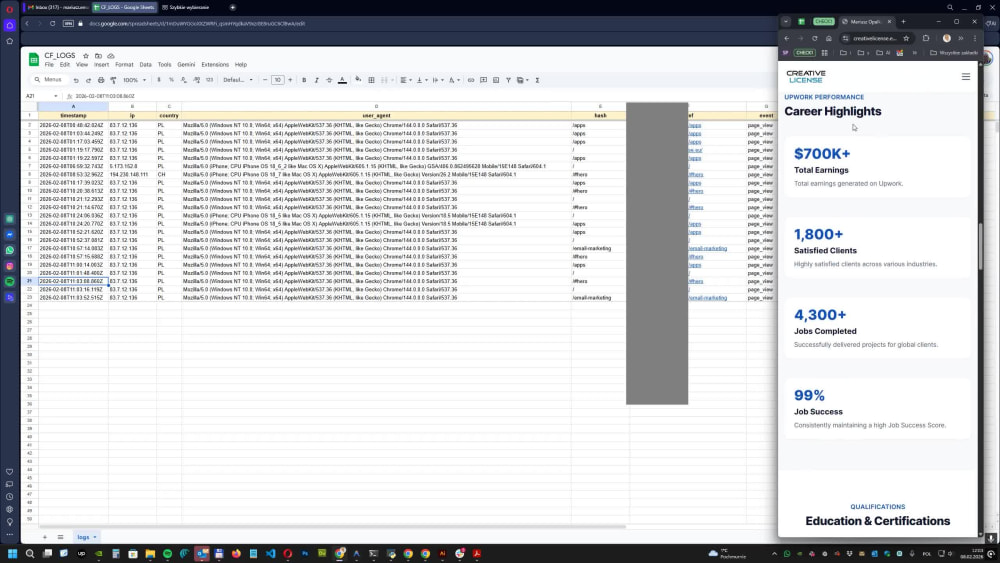The height and width of the screenshot is (563, 1000).
Task: Open VS Code from the taskbar
Action: pyautogui.click(x=271, y=553)
